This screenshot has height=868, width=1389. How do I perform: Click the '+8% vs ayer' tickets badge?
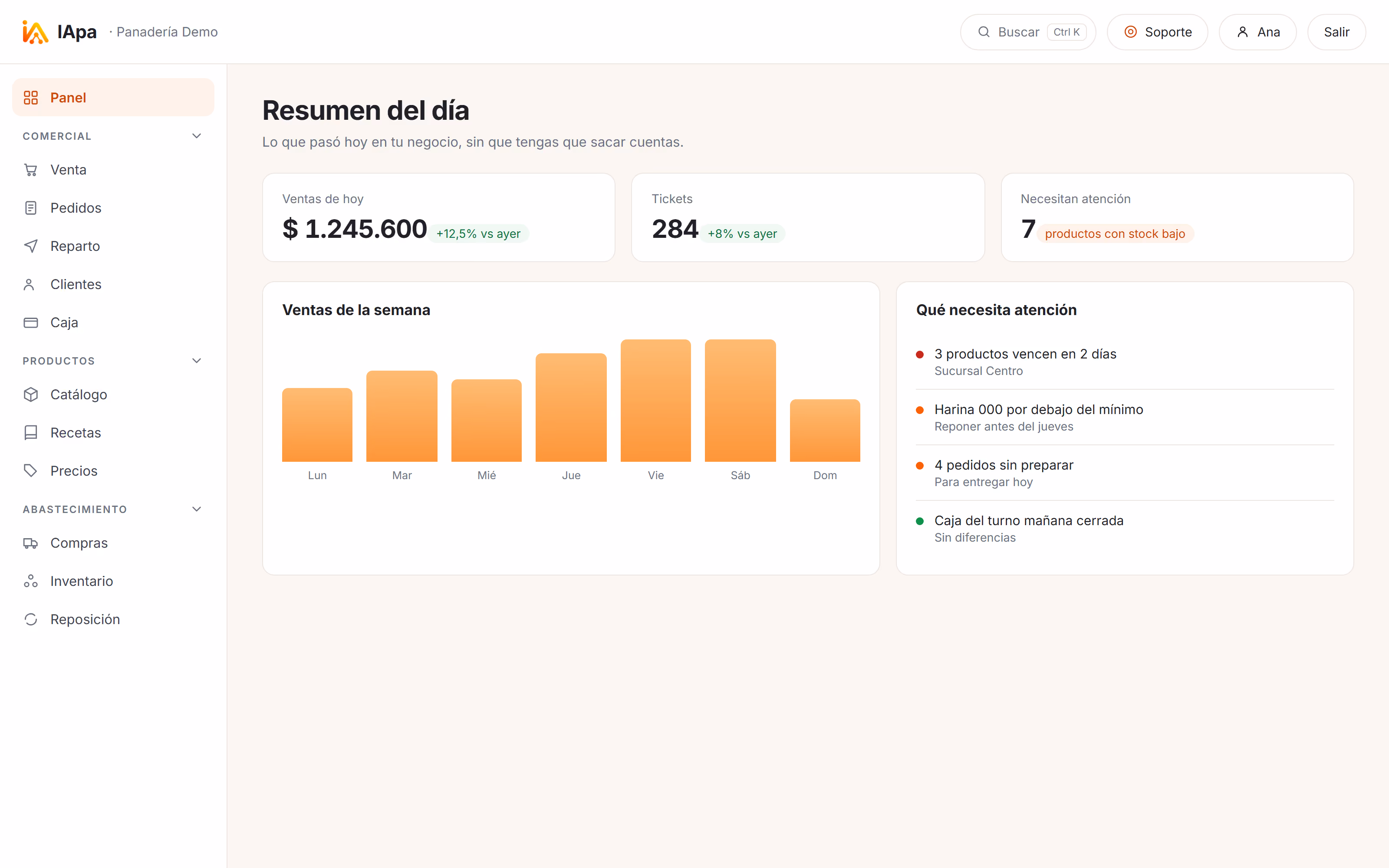tap(742, 233)
